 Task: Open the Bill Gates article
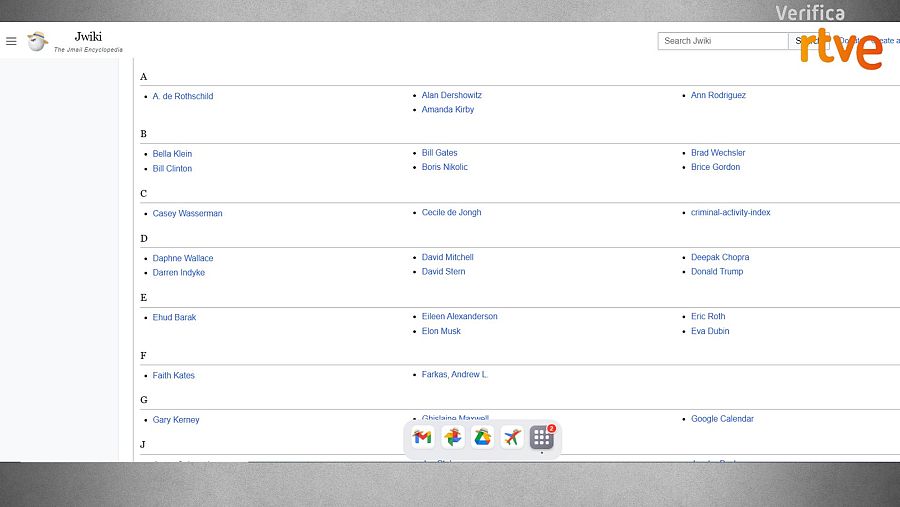click(x=439, y=153)
